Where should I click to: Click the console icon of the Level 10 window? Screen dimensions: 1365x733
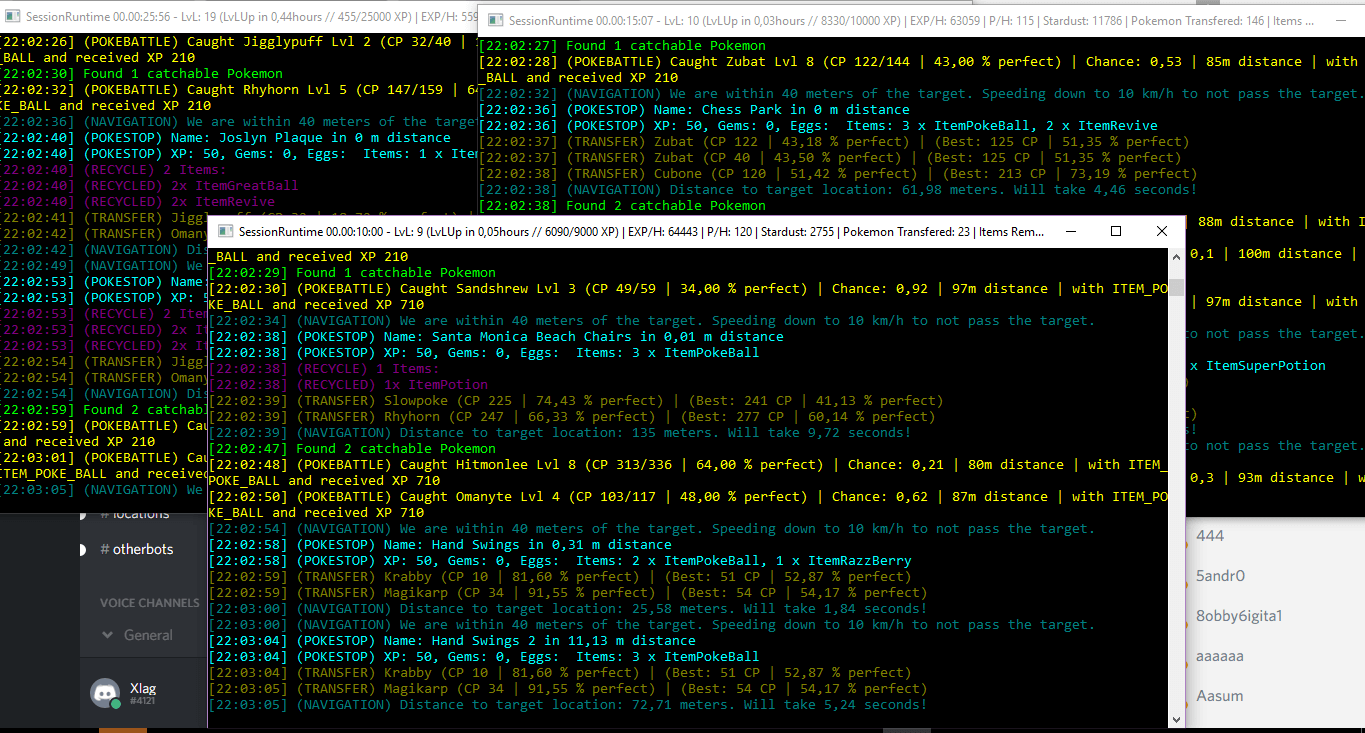tap(495, 20)
